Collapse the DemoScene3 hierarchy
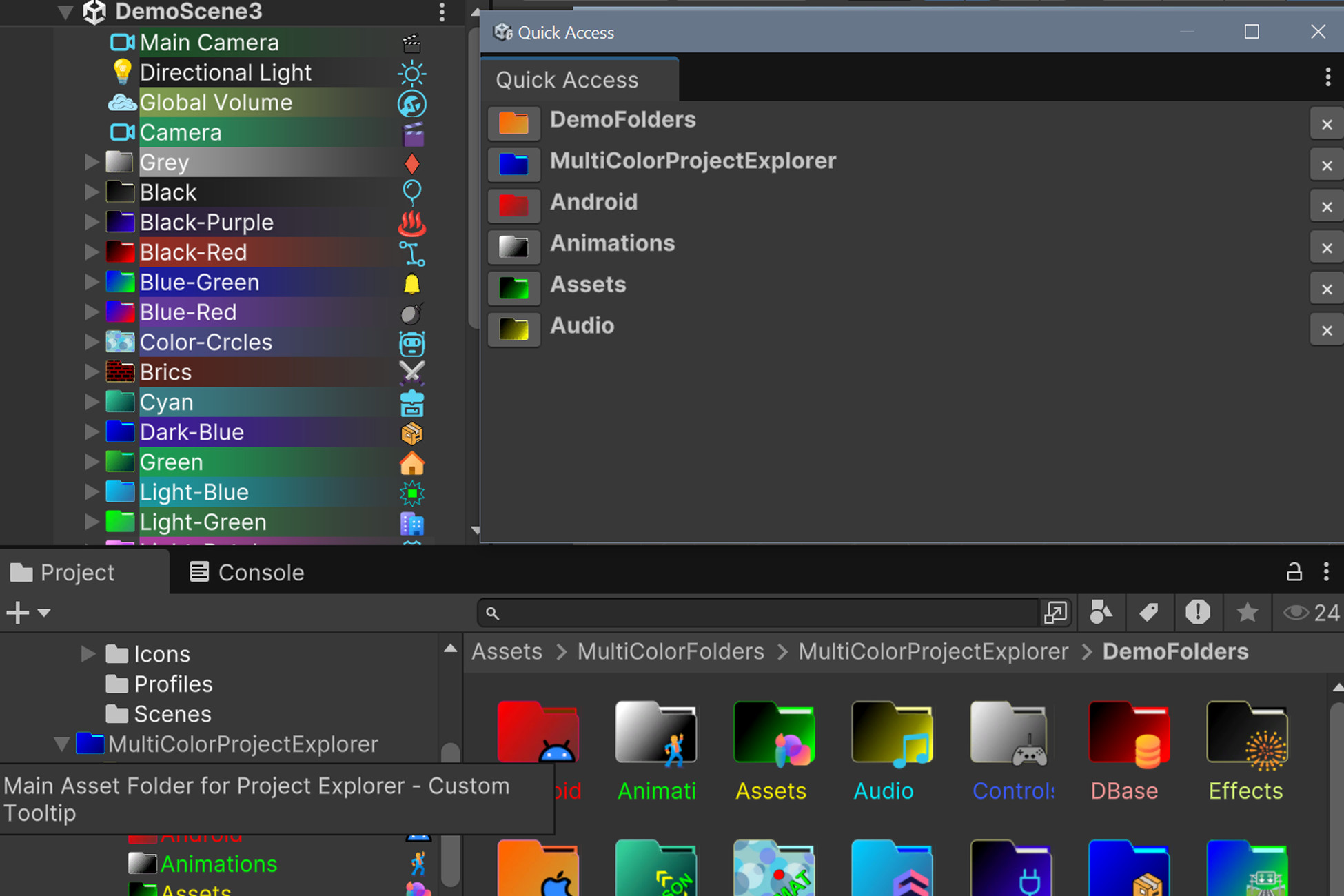This screenshot has width=1344, height=896. (x=64, y=12)
